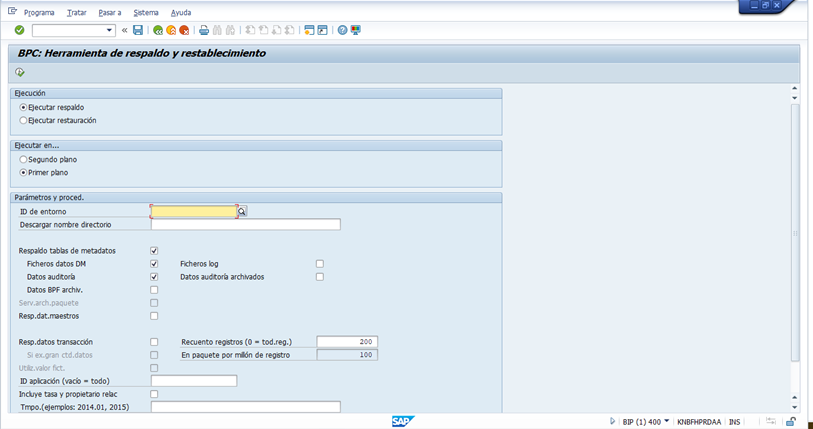The height and width of the screenshot is (429, 813).
Task: Enable the Ficheros log checkbox
Action: coord(320,263)
